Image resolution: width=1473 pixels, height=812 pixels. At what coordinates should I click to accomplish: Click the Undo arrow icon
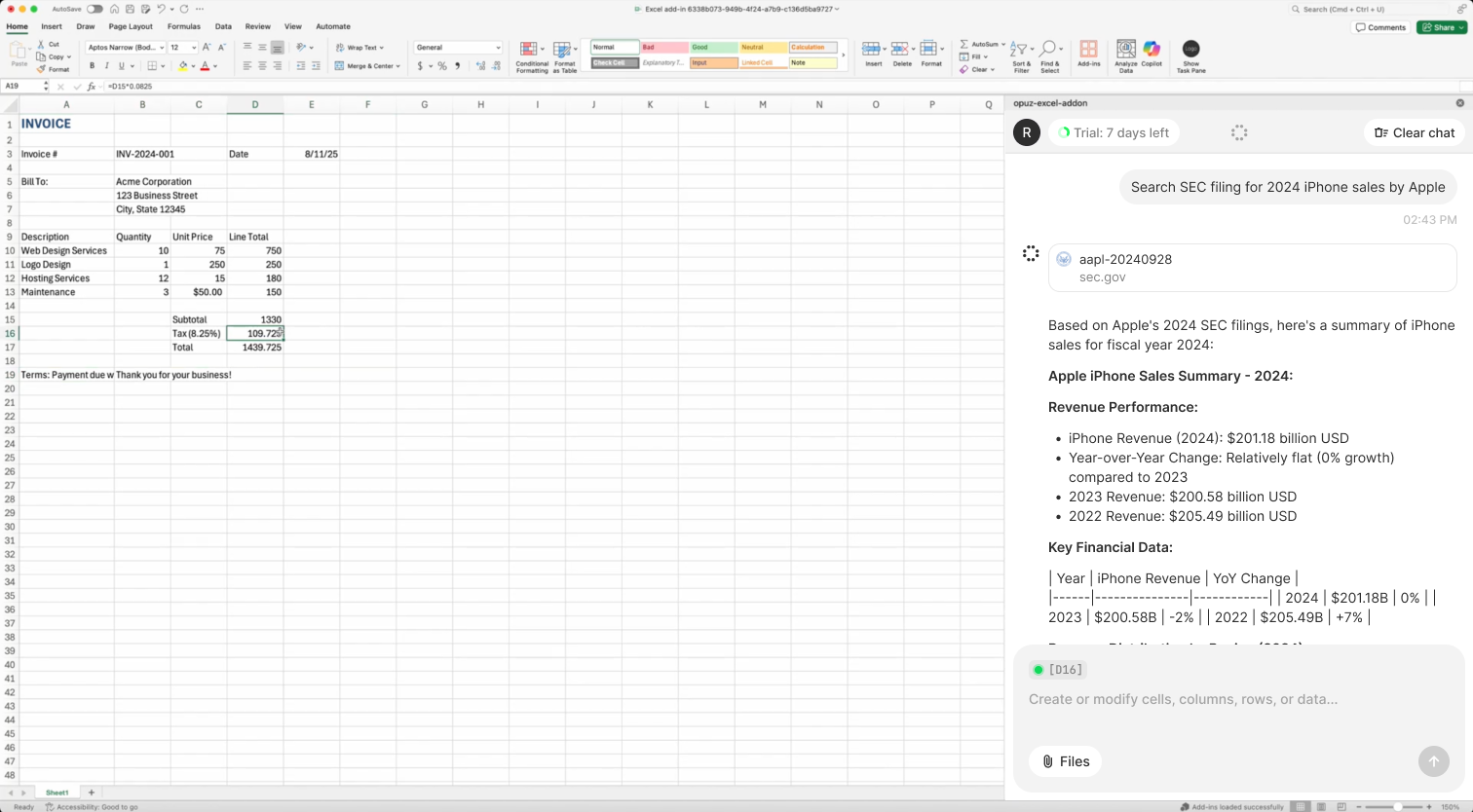(x=161, y=9)
